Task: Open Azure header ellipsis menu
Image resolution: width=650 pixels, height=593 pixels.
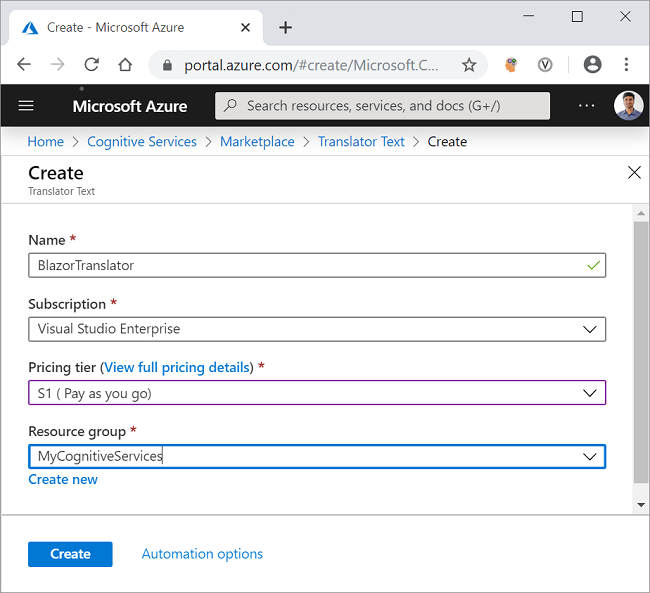Action: (587, 106)
